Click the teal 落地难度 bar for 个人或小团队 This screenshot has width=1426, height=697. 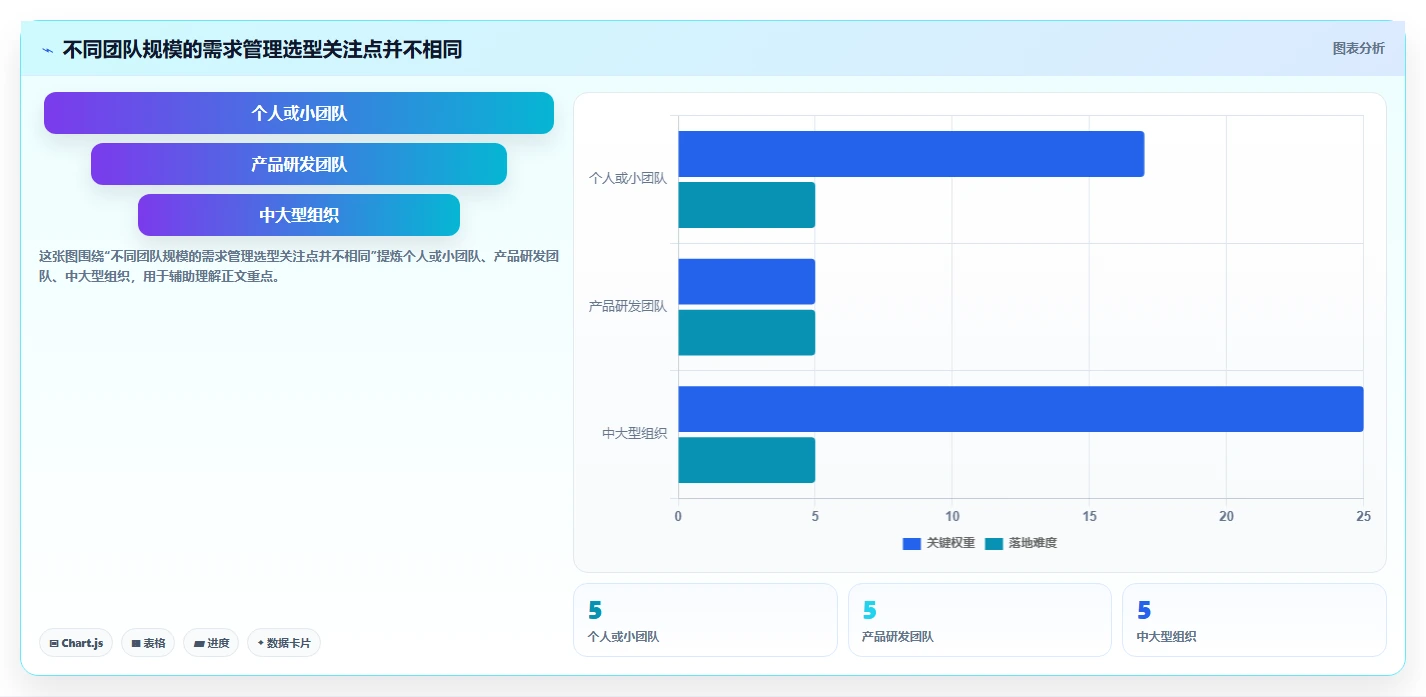[x=747, y=205]
